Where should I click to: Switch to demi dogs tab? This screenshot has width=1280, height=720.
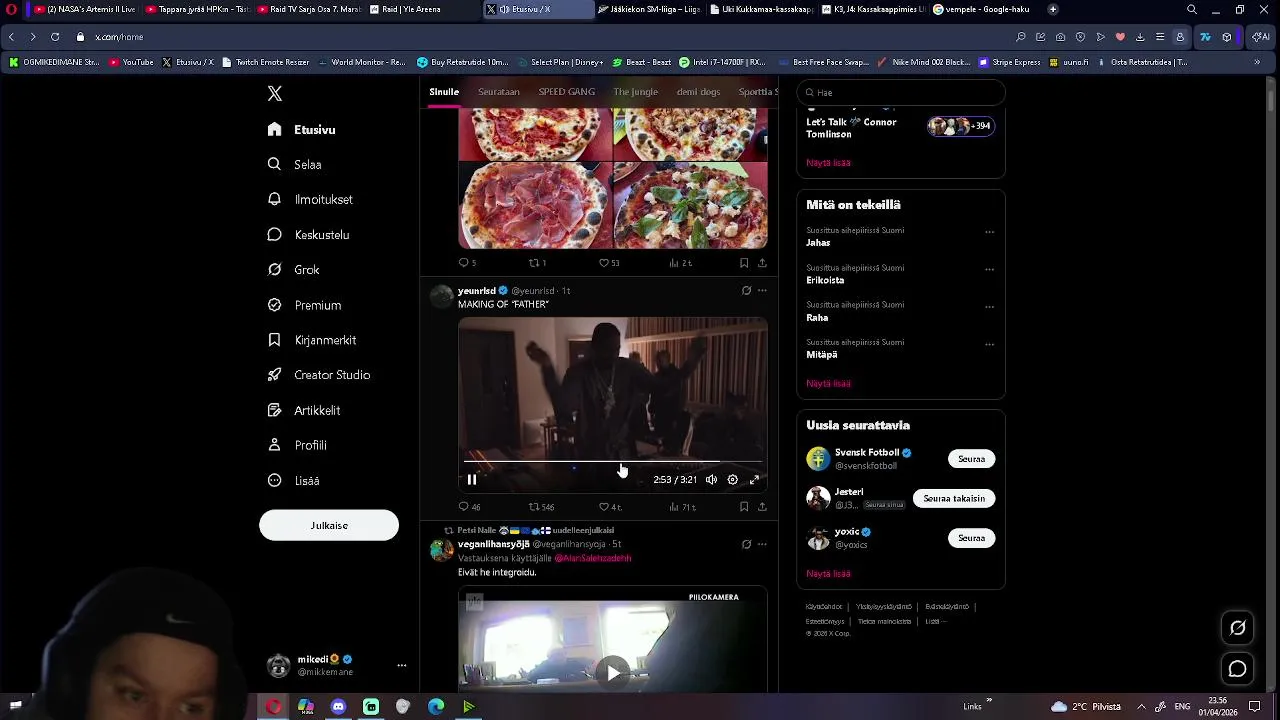(x=698, y=92)
